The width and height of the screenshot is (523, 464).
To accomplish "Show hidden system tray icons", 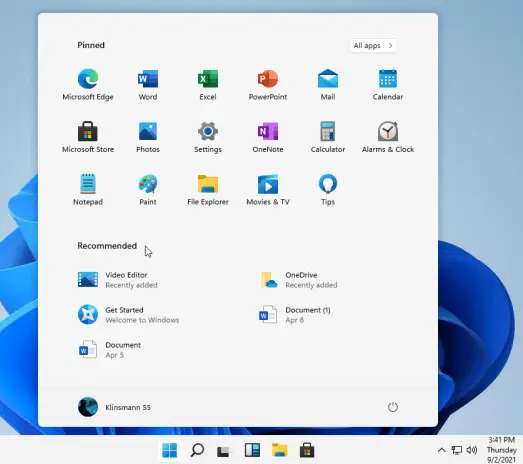I will (x=442, y=450).
